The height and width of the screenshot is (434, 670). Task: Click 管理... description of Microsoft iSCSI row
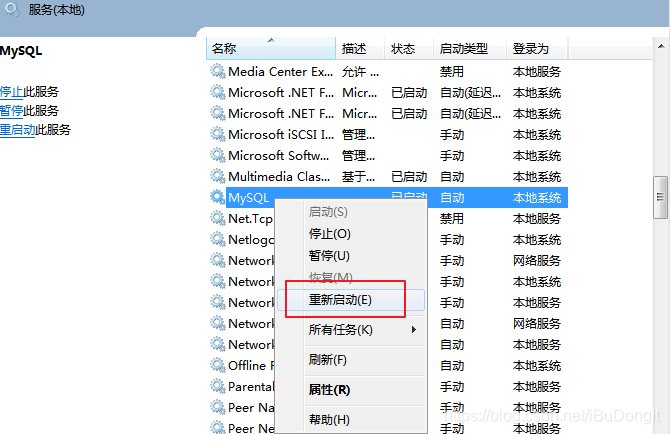pyautogui.click(x=359, y=135)
